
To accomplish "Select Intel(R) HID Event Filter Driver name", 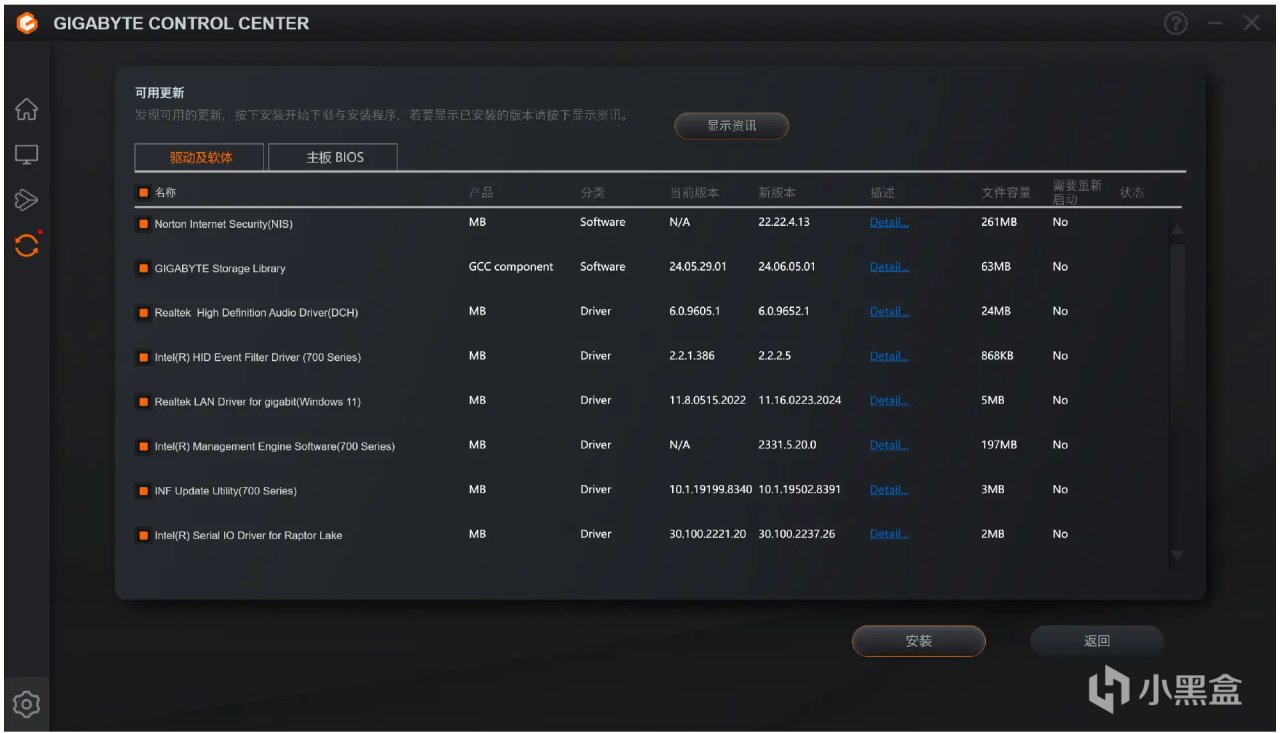I will click(258, 357).
